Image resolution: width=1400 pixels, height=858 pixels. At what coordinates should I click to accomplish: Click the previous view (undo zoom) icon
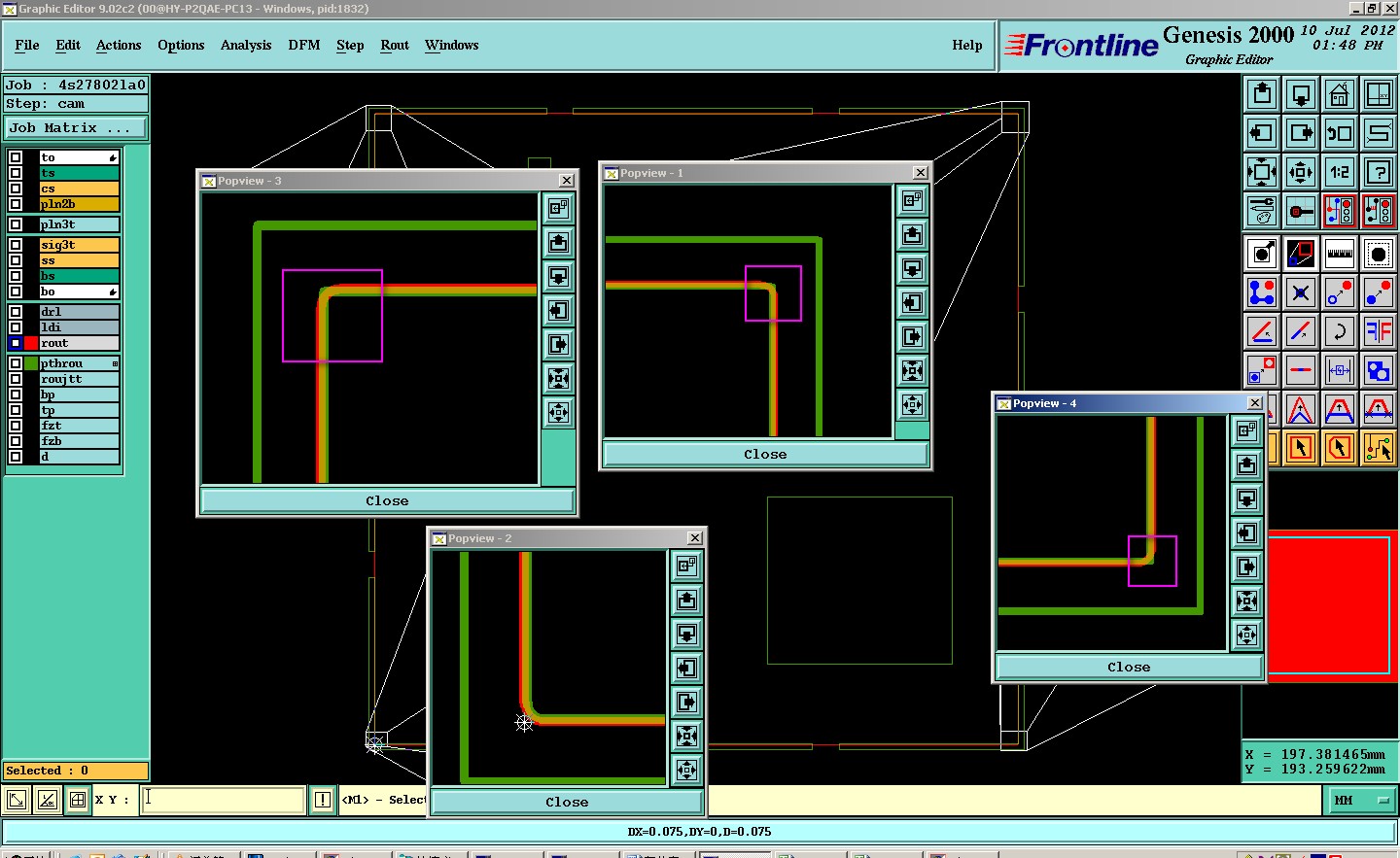pyautogui.click(x=1340, y=133)
